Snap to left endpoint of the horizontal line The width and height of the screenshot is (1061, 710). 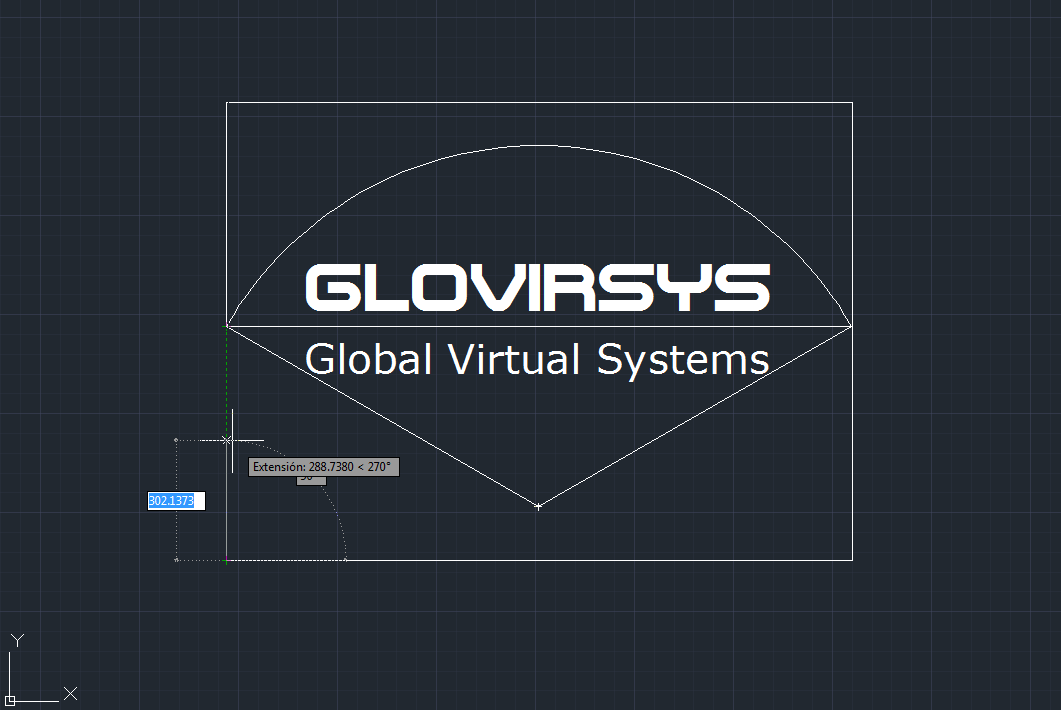[x=227, y=326]
